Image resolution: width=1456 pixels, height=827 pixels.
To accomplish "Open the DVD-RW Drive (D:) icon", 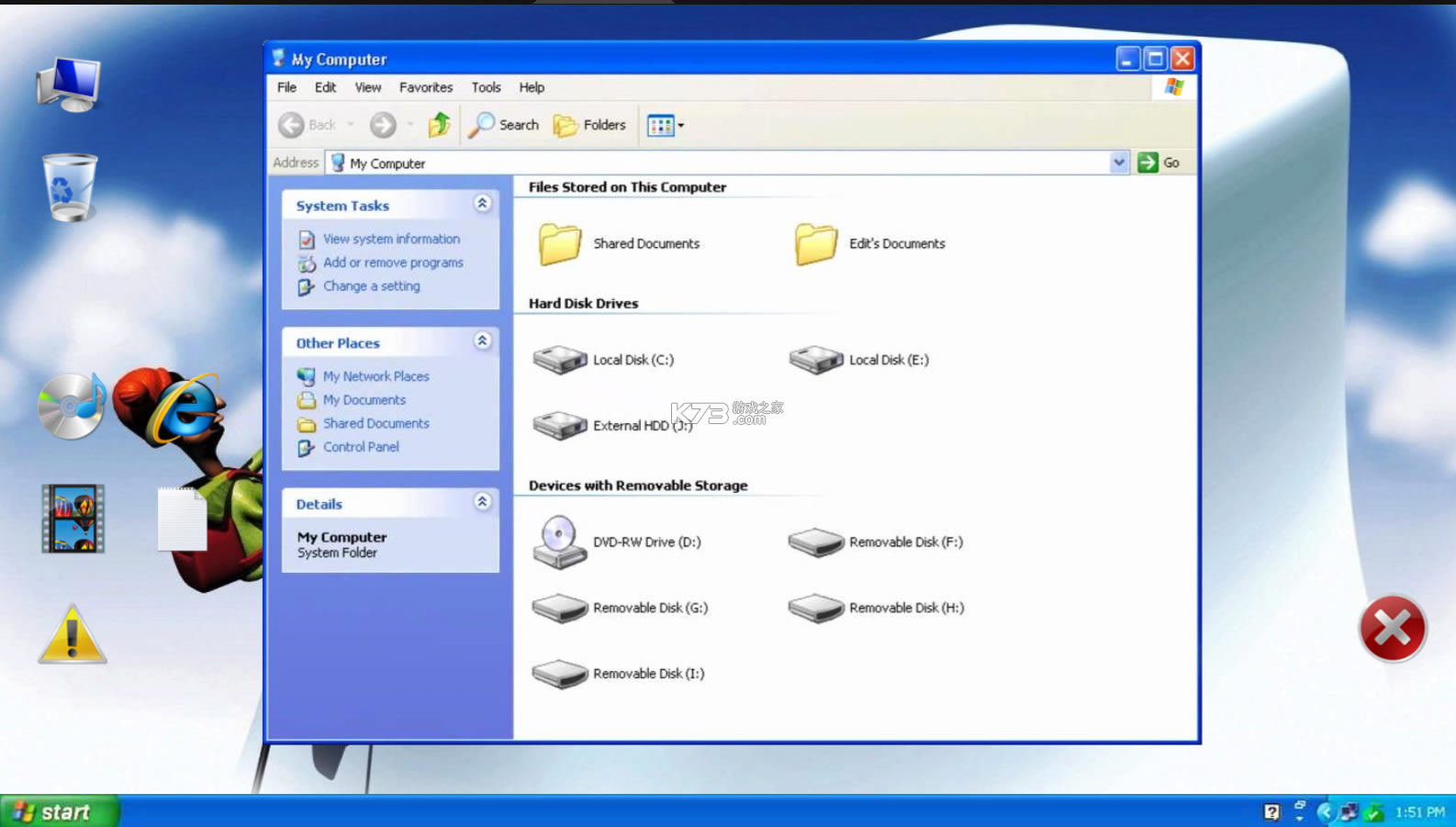I will [559, 542].
